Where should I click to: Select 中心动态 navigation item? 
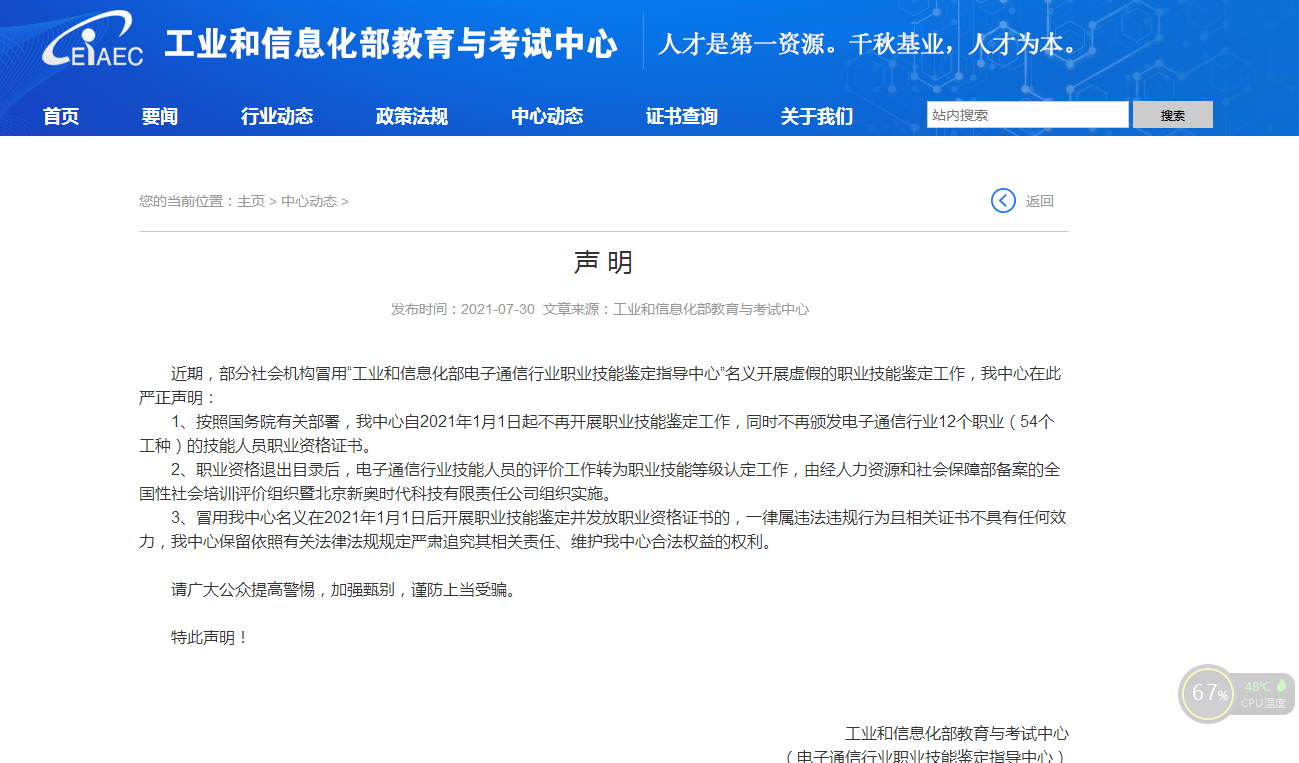tap(547, 116)
